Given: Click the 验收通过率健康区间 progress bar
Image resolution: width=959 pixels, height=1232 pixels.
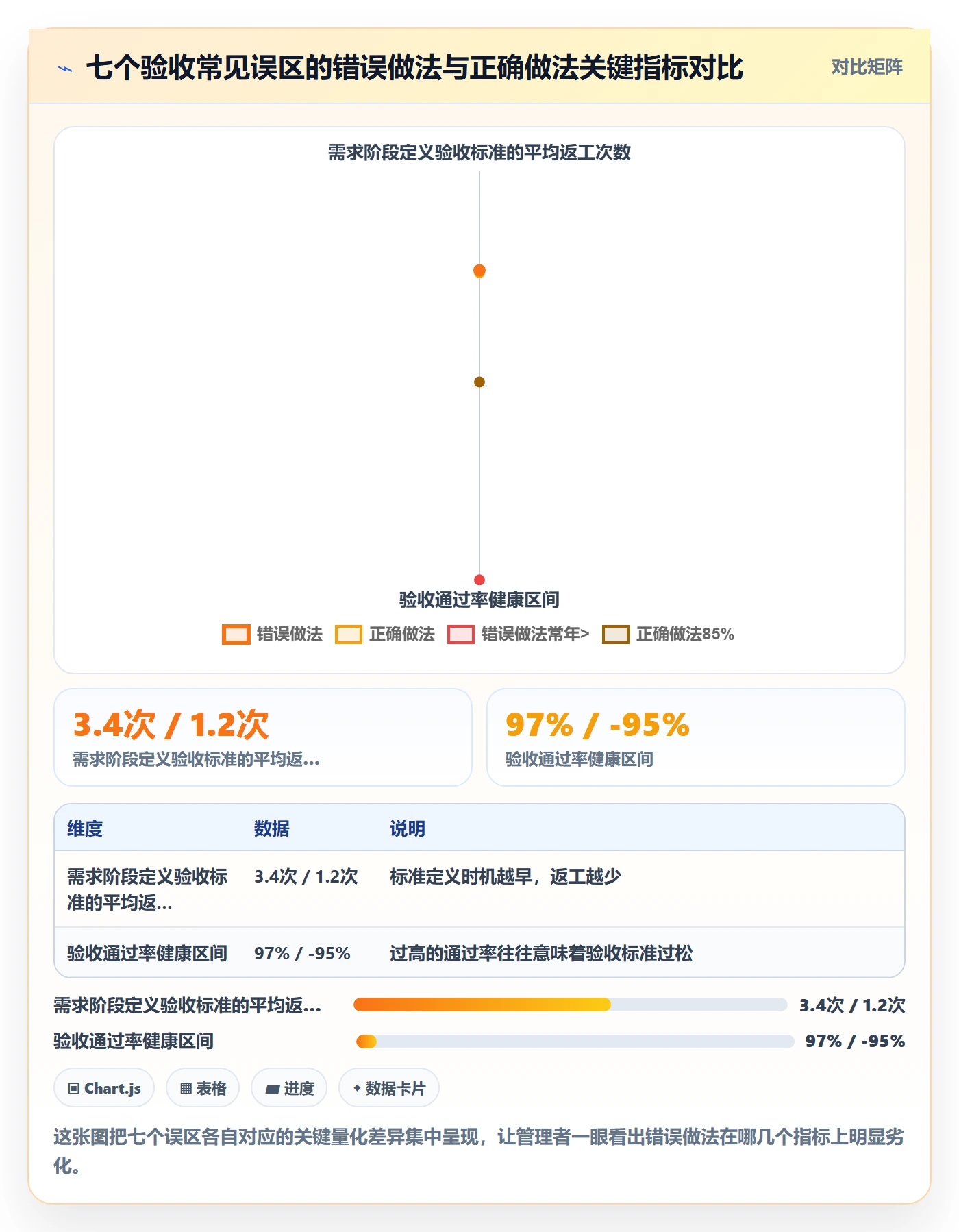Looking at the screenshot, I should [575, 1042].
